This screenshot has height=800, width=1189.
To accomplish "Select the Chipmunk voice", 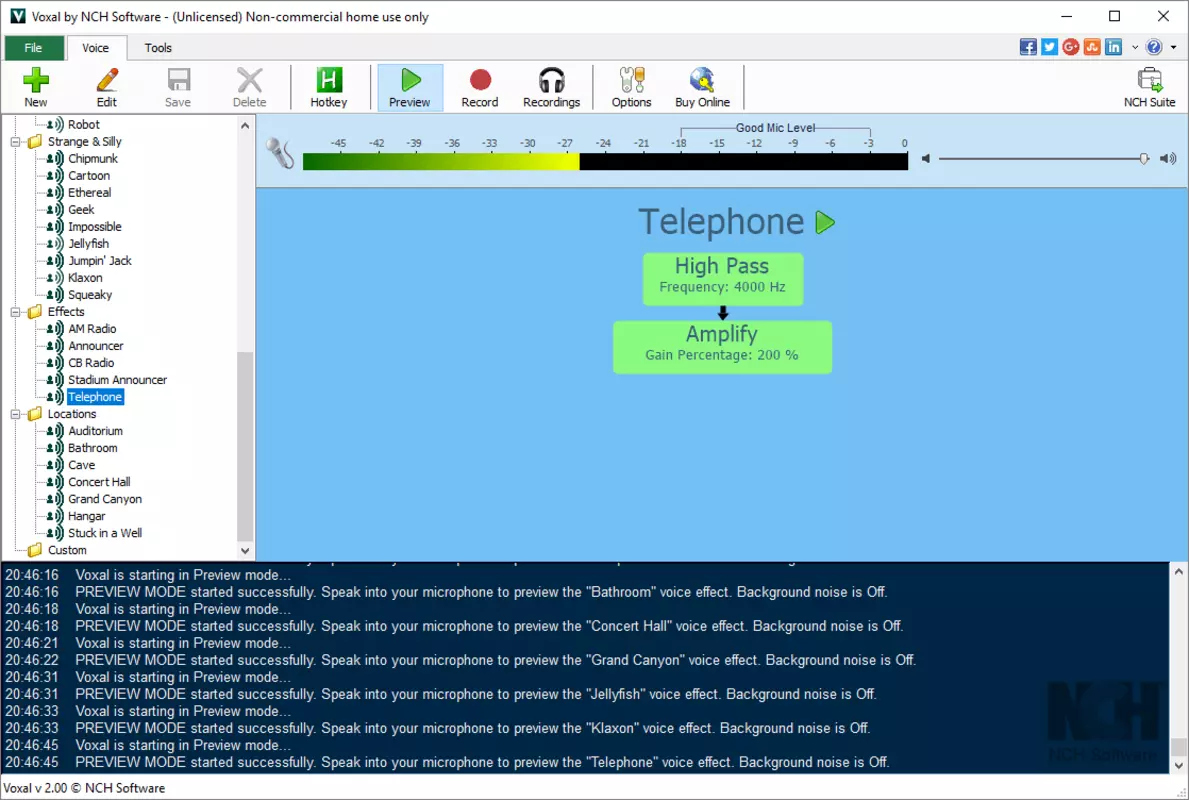I will tap(93, 158).
